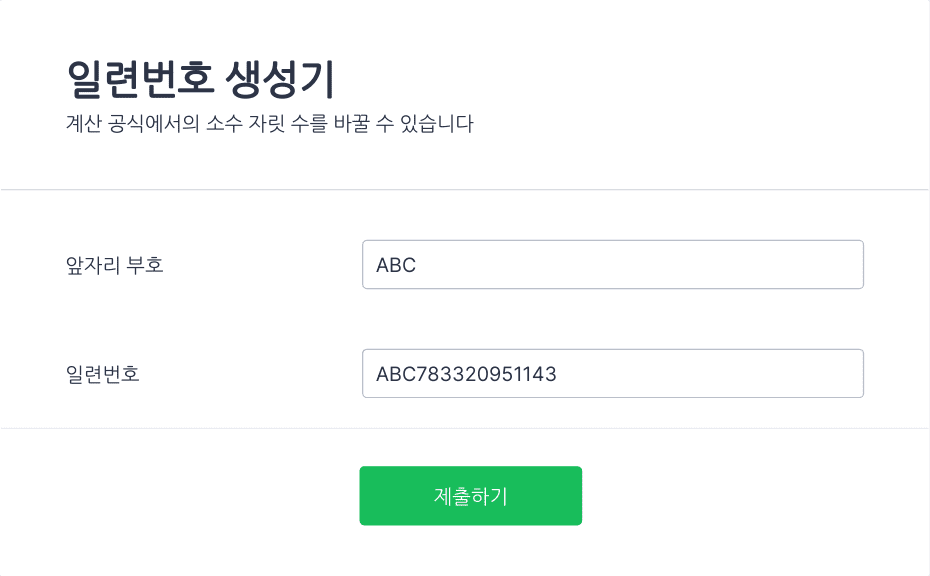Image resolution: width=930 pixels, height=576 pixels.
Task: Click the word 앞자리 in prefix label
Action: 93,265
